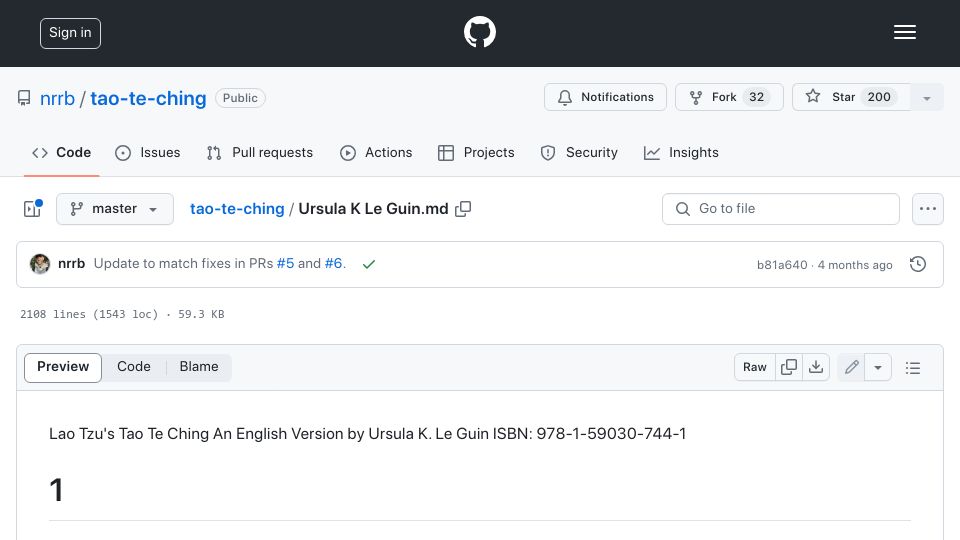
Task: Open the Raw file view
Action: pos(754,367)
